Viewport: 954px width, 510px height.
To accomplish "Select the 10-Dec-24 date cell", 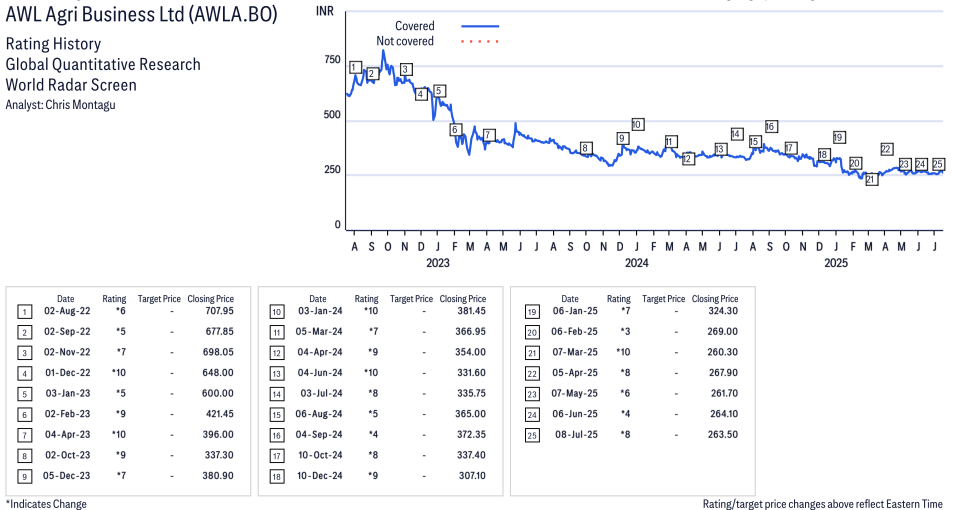I will [320, 476].
